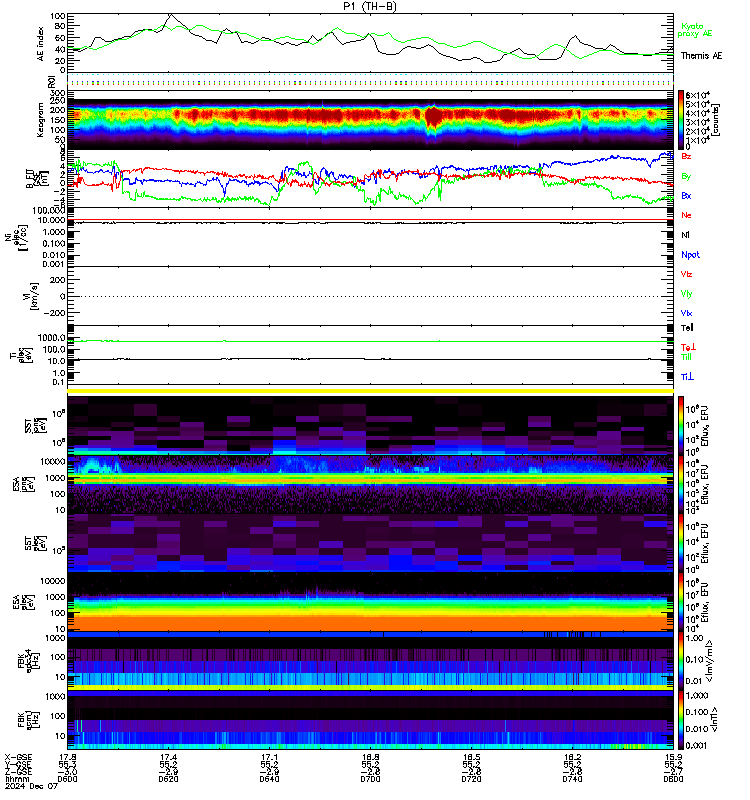Select the green "By" legend label
The image size is (750, 800).
pos(686,176)
